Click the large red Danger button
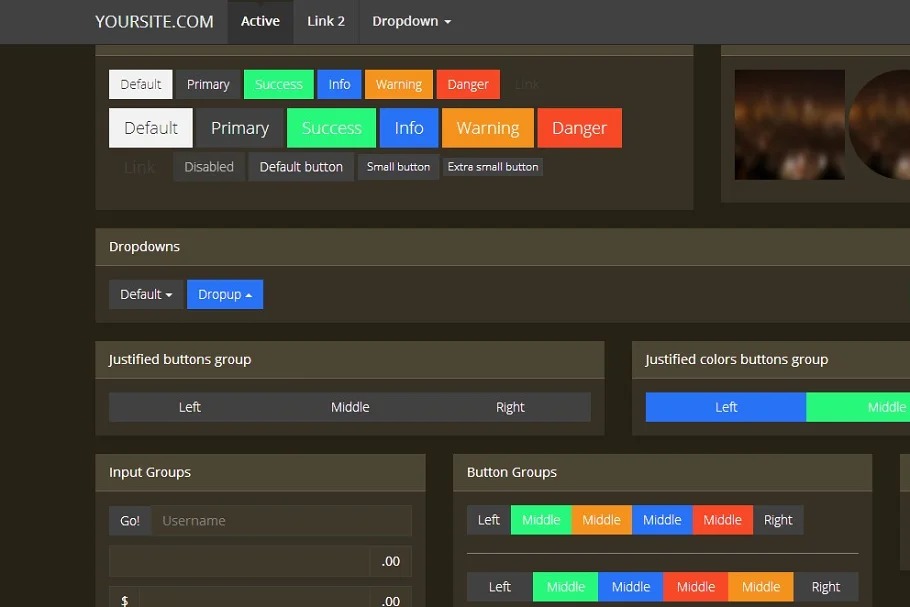Screen dimensions: 910x607 coord(579,128)
